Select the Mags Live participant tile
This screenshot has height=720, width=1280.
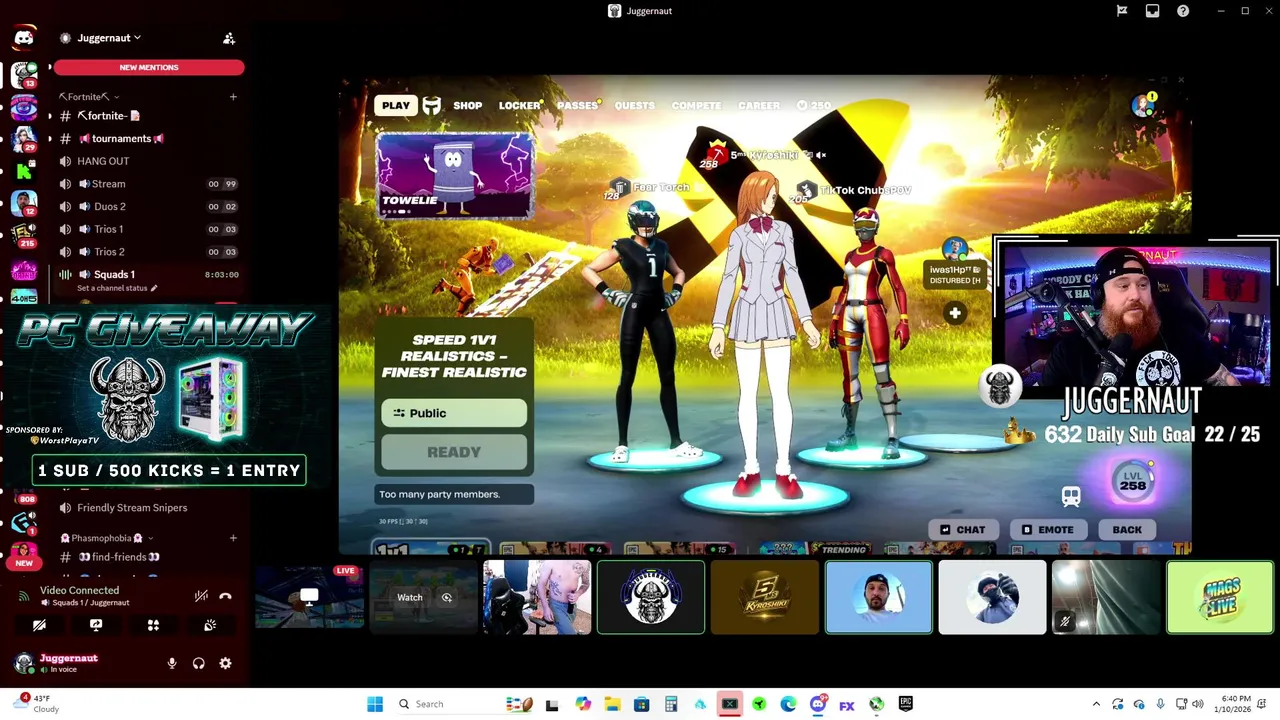(1220, 597)
